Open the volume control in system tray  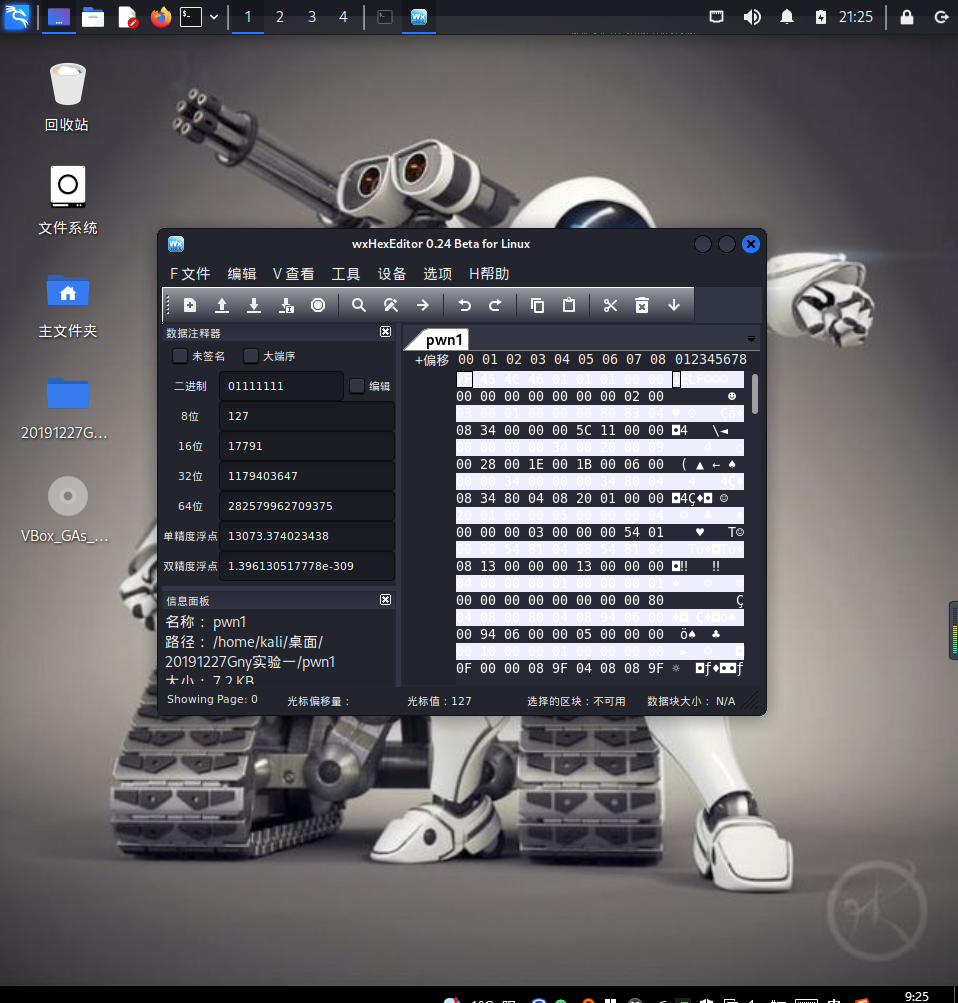click(752, 17)
